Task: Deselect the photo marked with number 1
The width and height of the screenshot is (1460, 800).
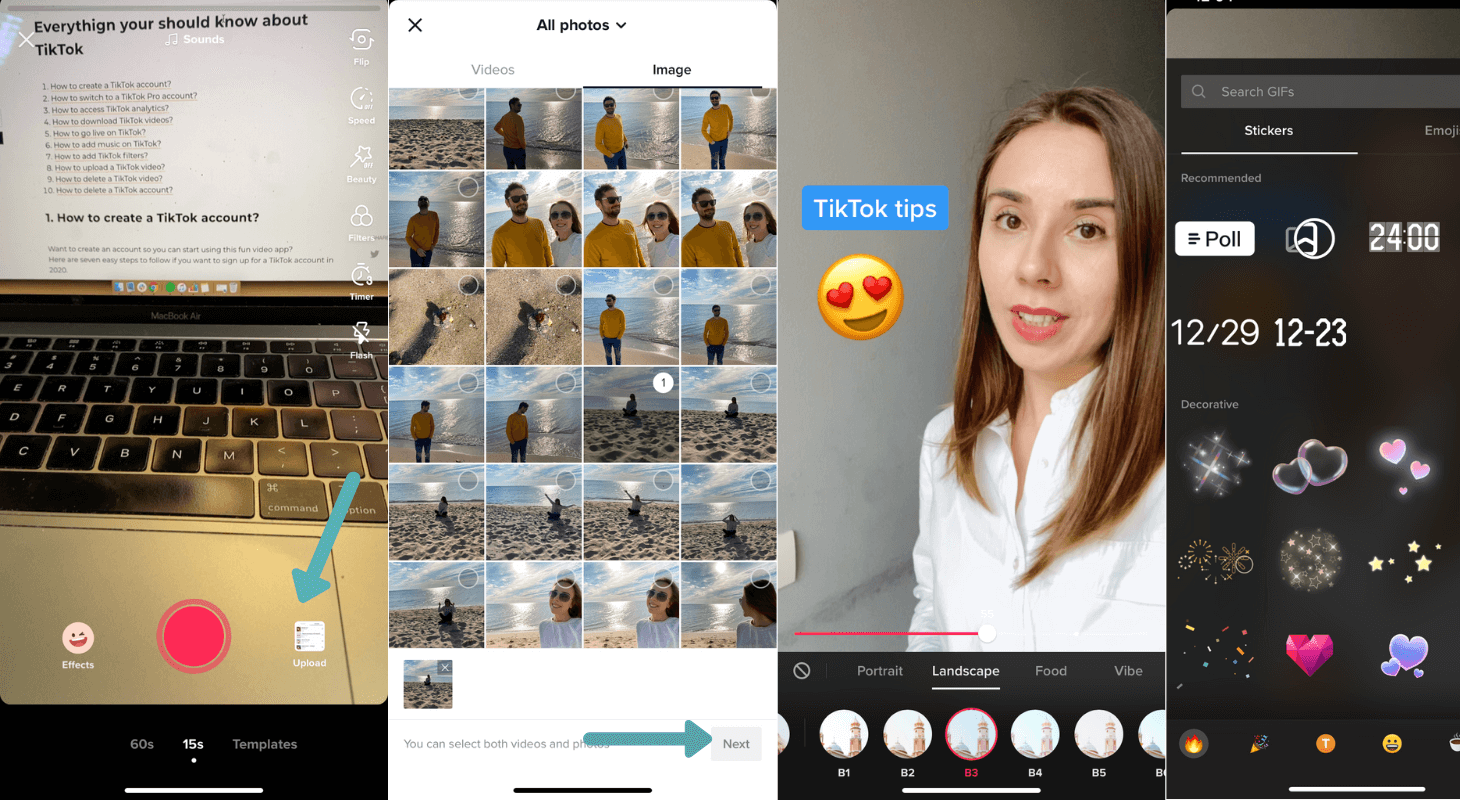Action: [662, 382]
